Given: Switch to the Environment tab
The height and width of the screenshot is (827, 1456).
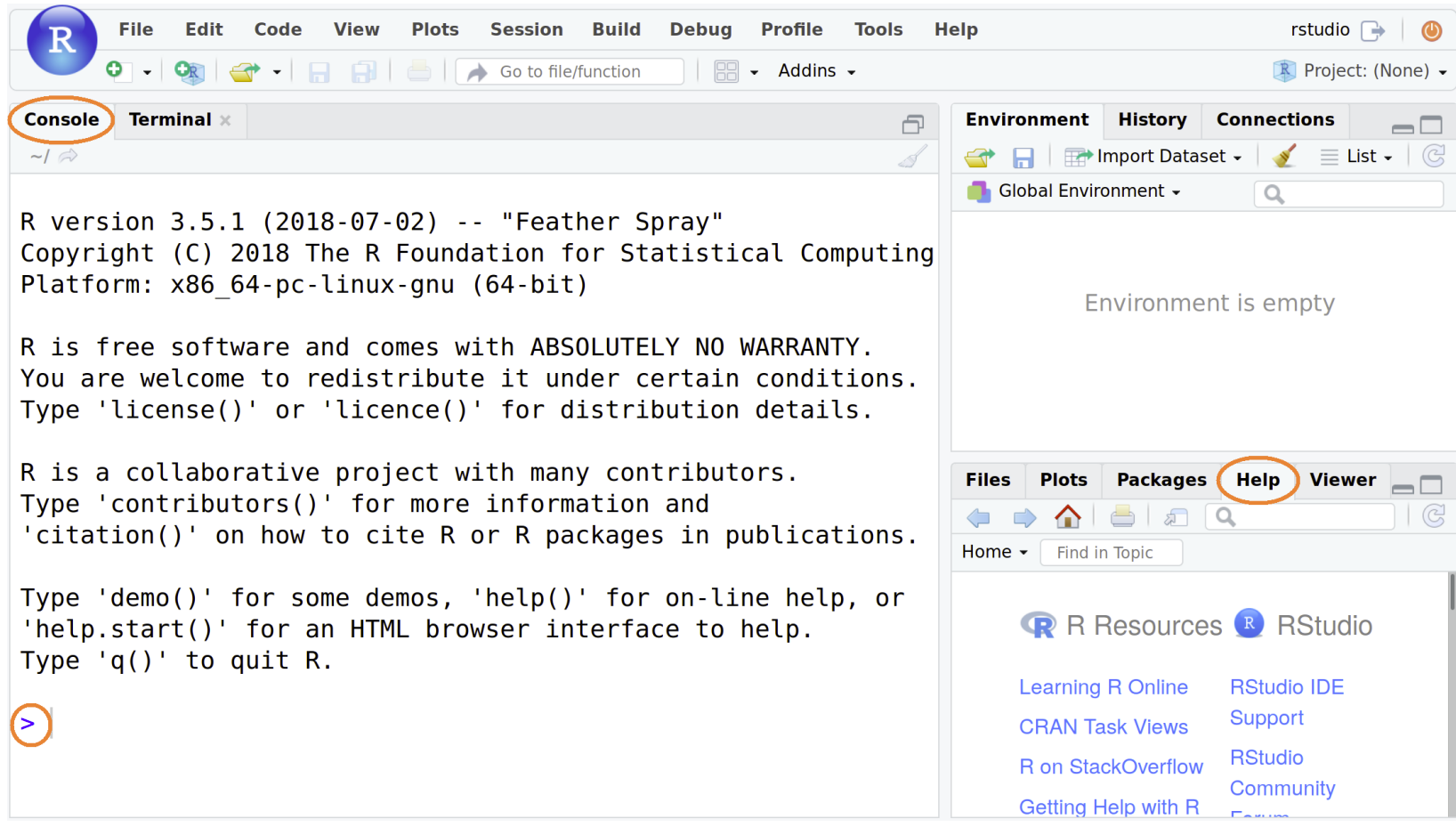Looking at the screenshot, I should (1027, 119).
